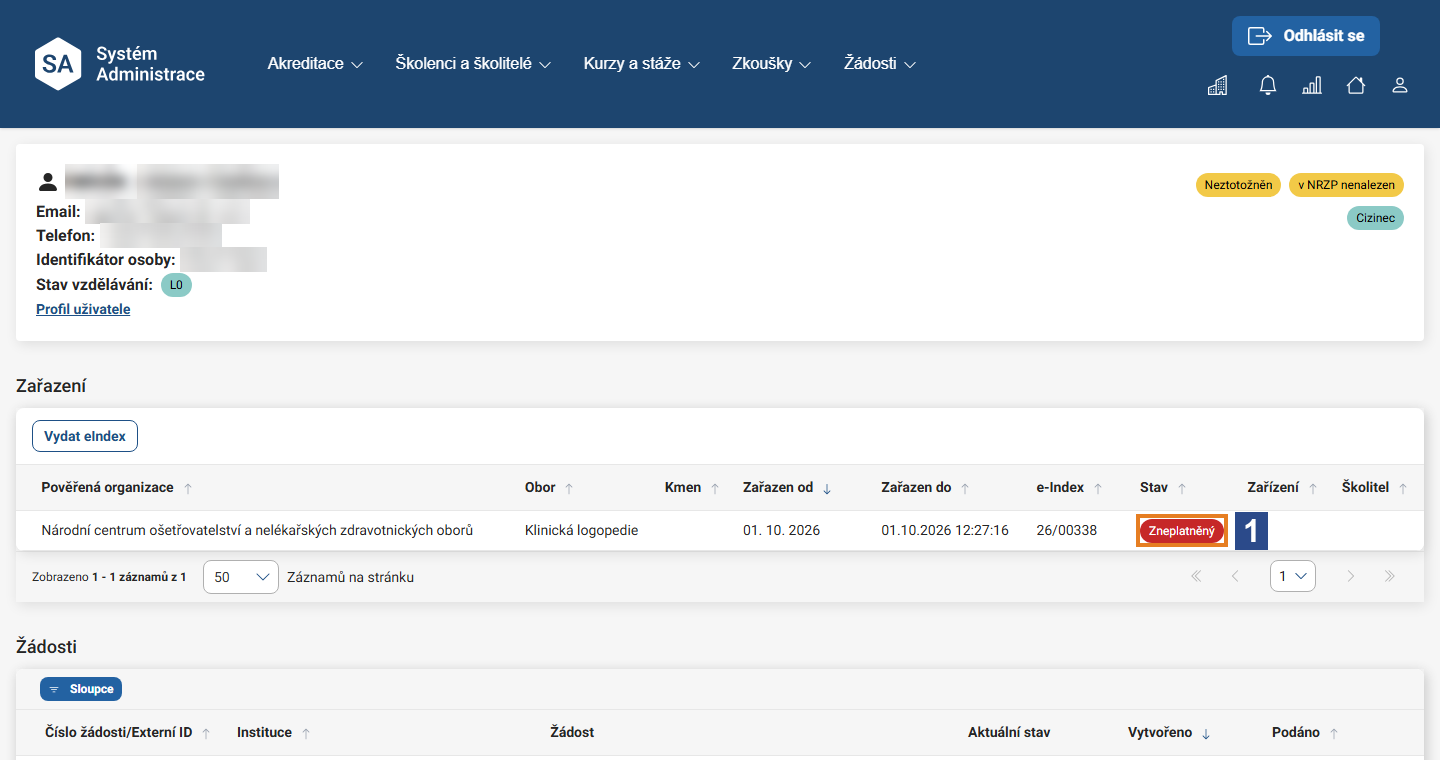Expand the Akreditace menu
The height and width of the screenshot is (760, 1440).
coord(315,64)
